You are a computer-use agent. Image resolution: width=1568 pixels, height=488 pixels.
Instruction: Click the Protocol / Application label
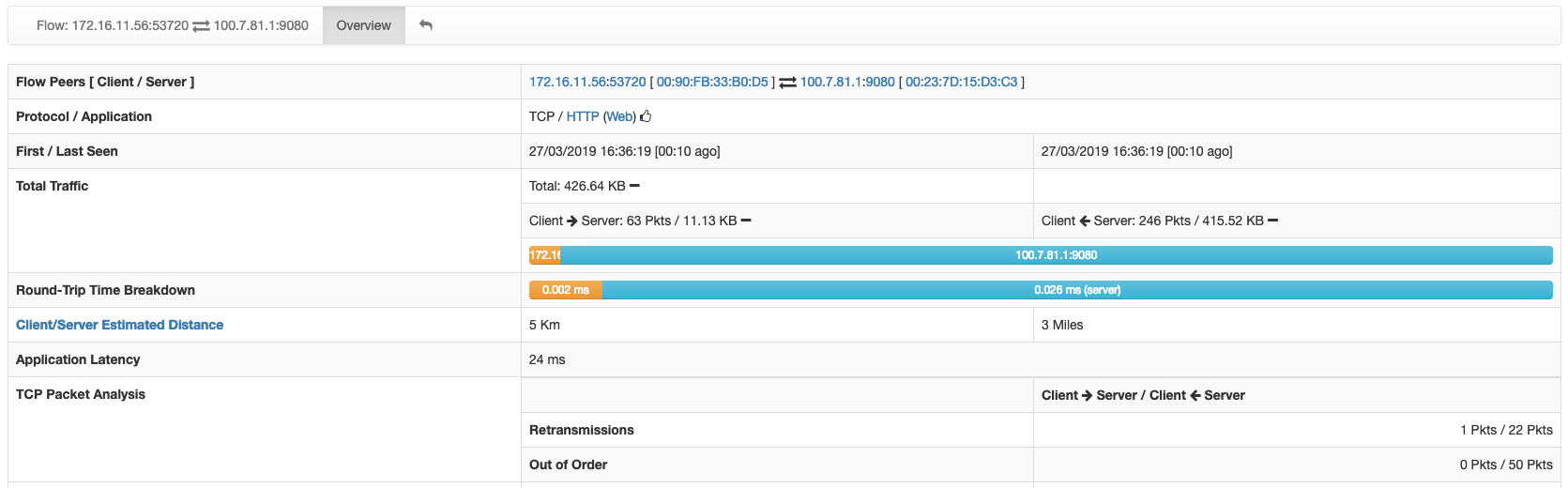(x=84, y=116)
